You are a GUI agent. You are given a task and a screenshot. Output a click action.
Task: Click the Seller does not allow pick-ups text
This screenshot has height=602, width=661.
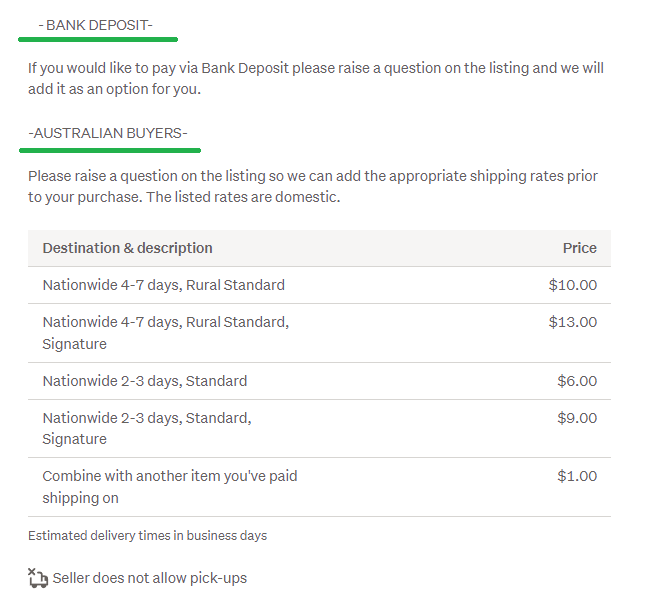[149, 578]
